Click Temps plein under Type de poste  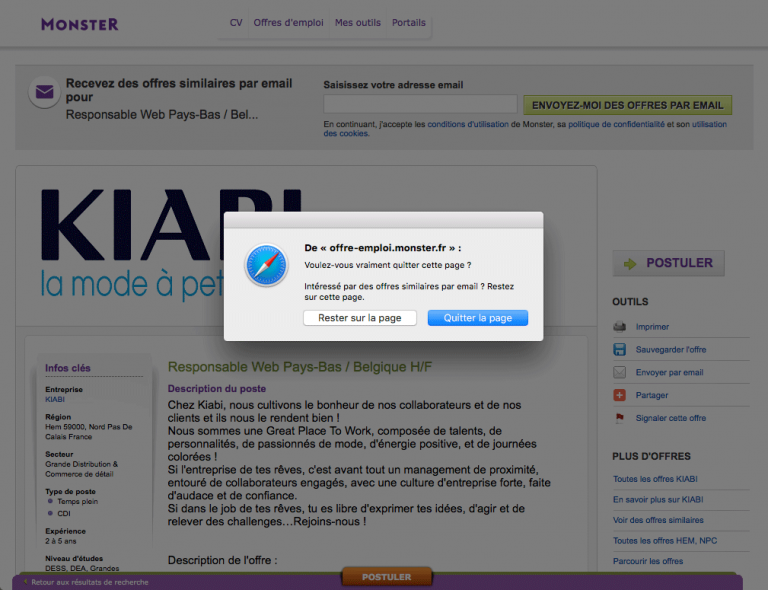(x=77, y=501)
